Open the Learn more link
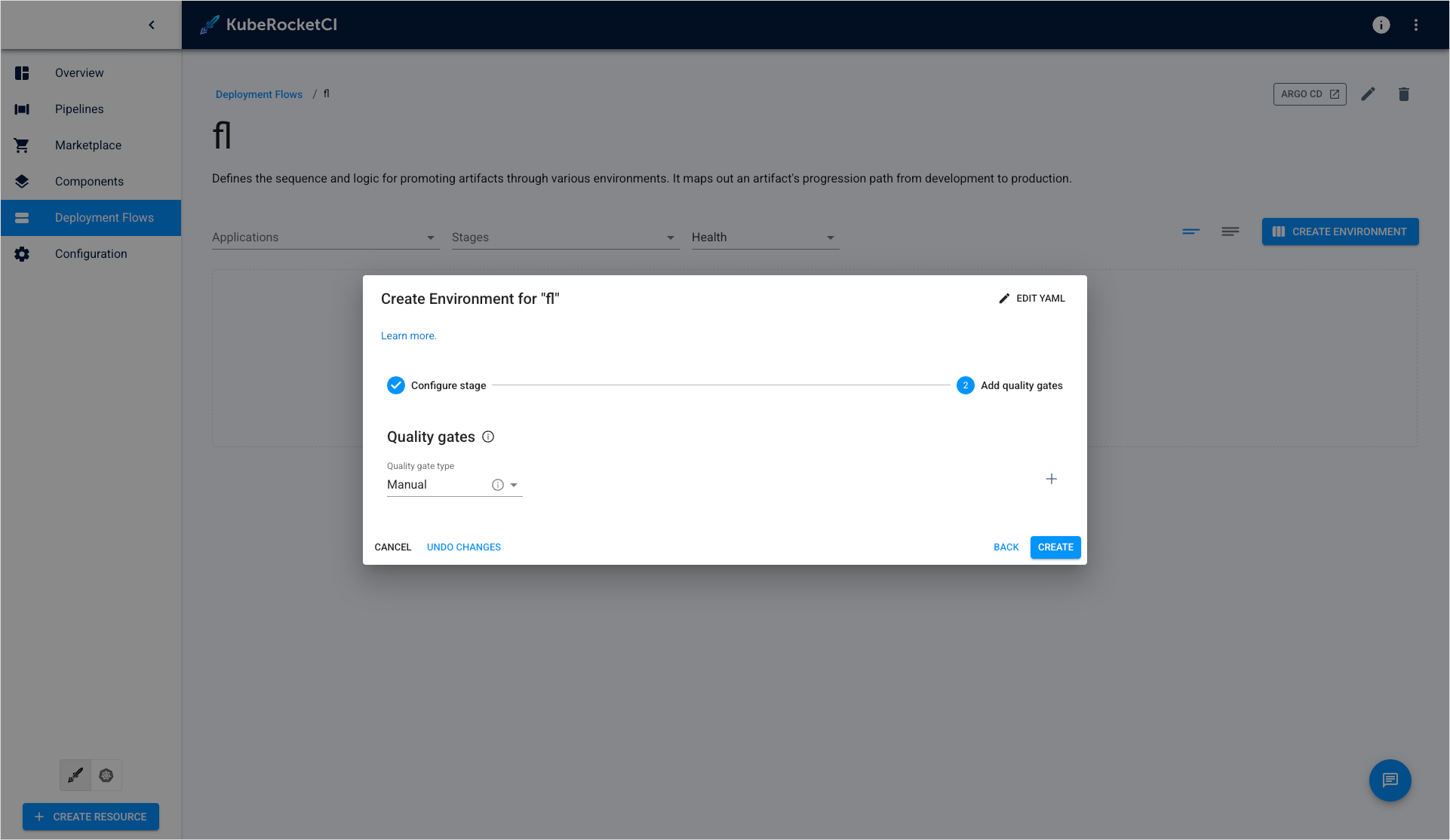 [x=408, y=336]
